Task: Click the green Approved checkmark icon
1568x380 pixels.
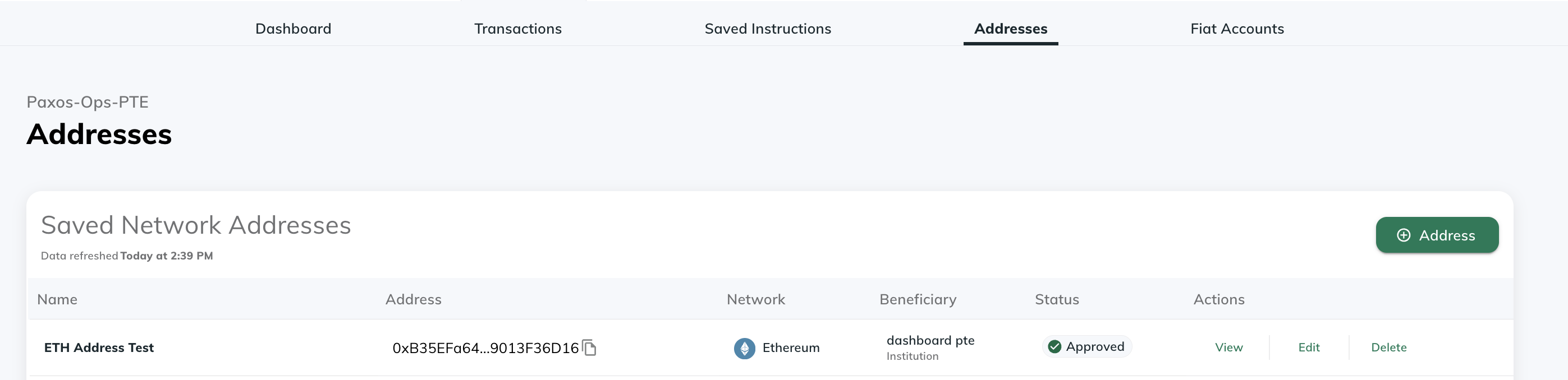Action: click(1055, 346)
